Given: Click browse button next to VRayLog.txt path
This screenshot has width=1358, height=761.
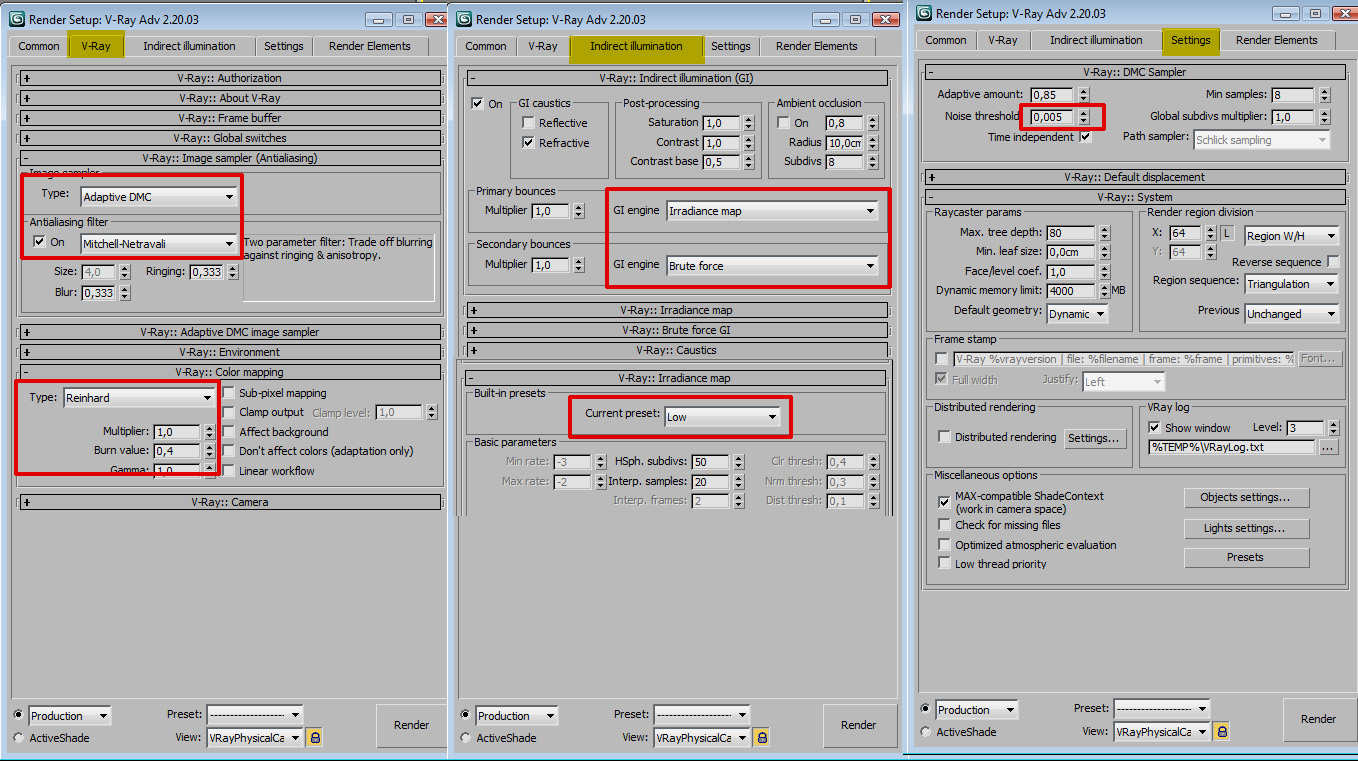Looking at the screenshot, I should pyautogui.click(x=1328, y=447).
